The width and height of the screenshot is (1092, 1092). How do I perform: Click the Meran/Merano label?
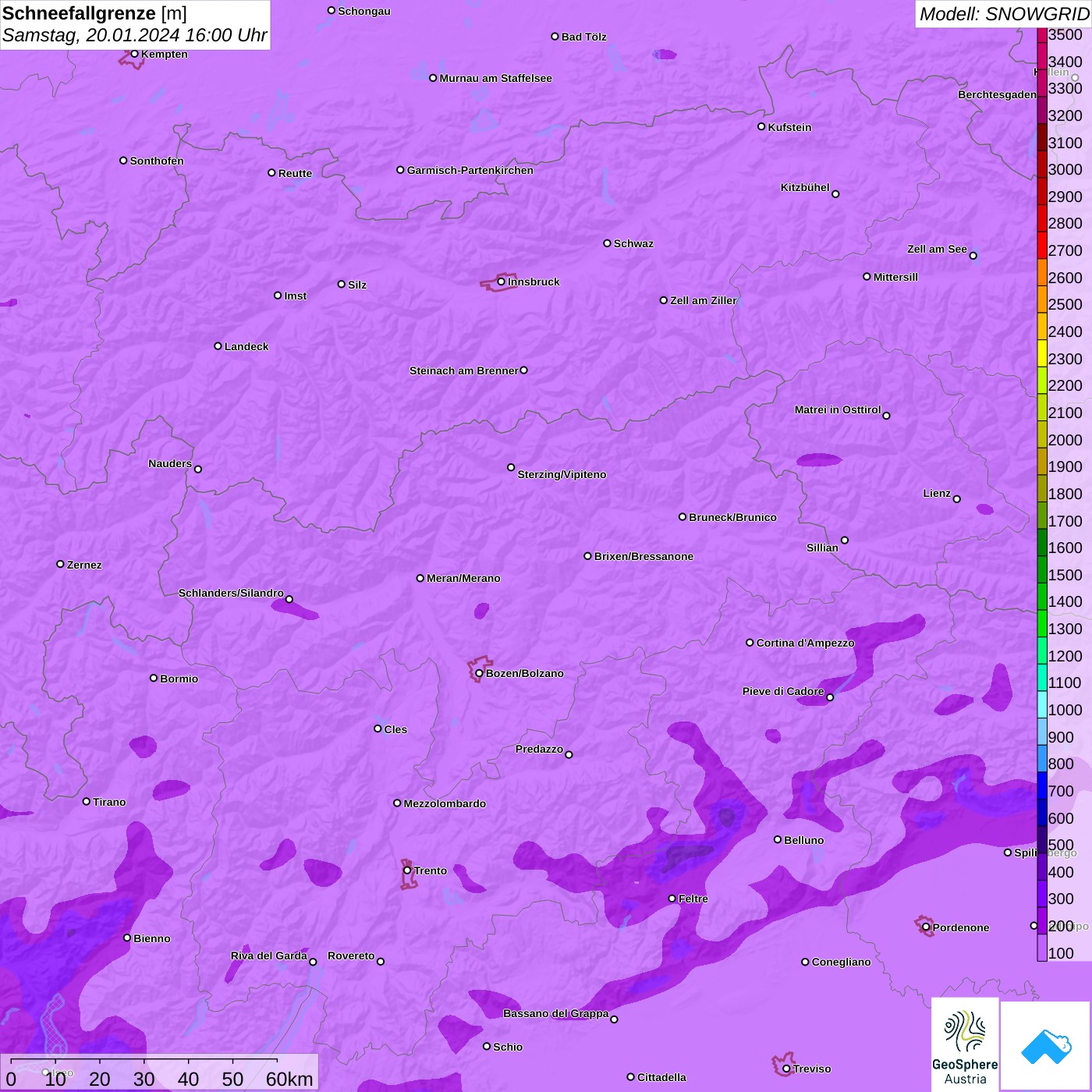463,578
